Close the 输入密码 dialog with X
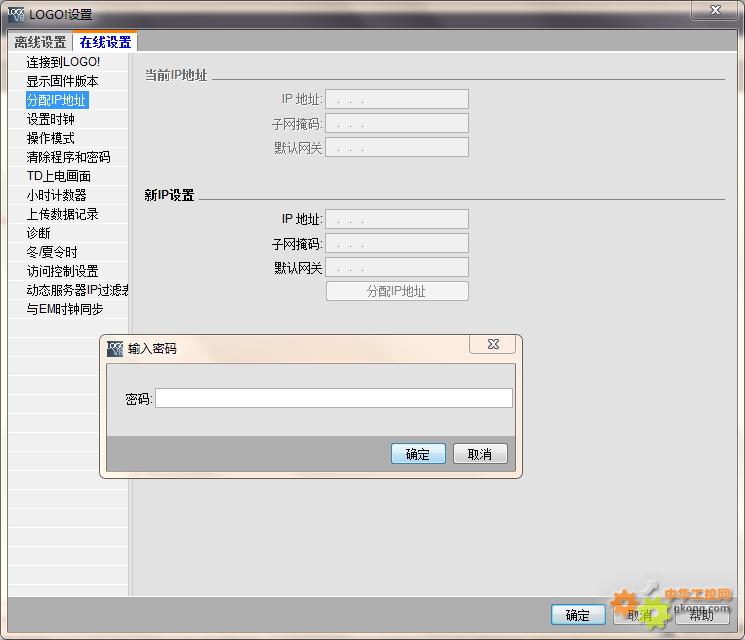Viewport: 745px width, 640px height. tap(493, 344)
